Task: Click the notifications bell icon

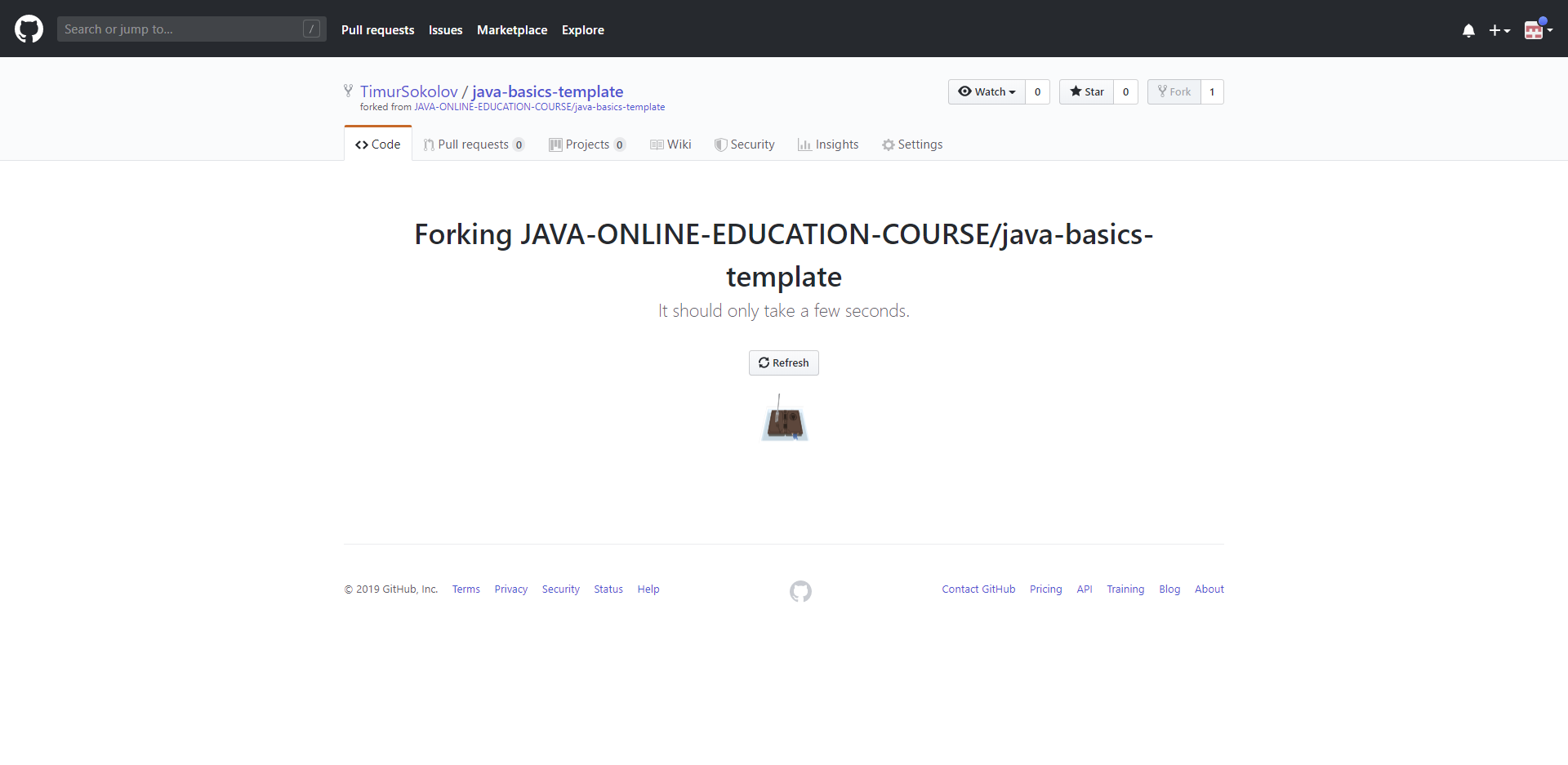Action: click(x=1468, y=30)
